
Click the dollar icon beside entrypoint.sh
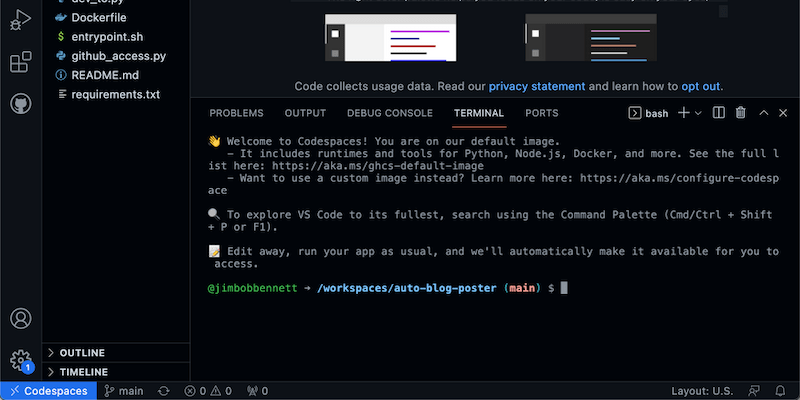[61, 37]
